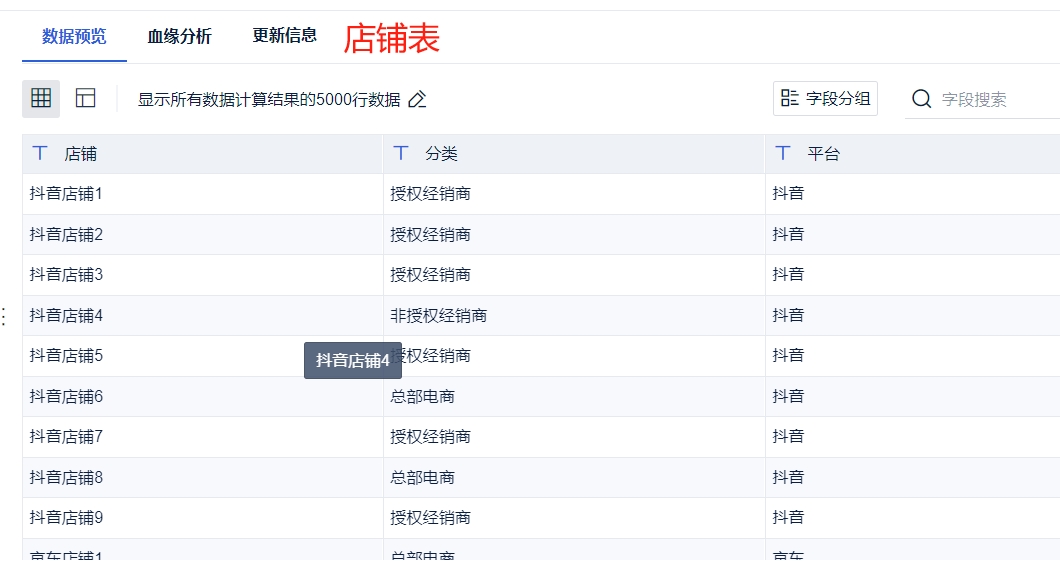Switch to grid table view icon
The image size is (1060, 583).
click(x=41, y=99)
